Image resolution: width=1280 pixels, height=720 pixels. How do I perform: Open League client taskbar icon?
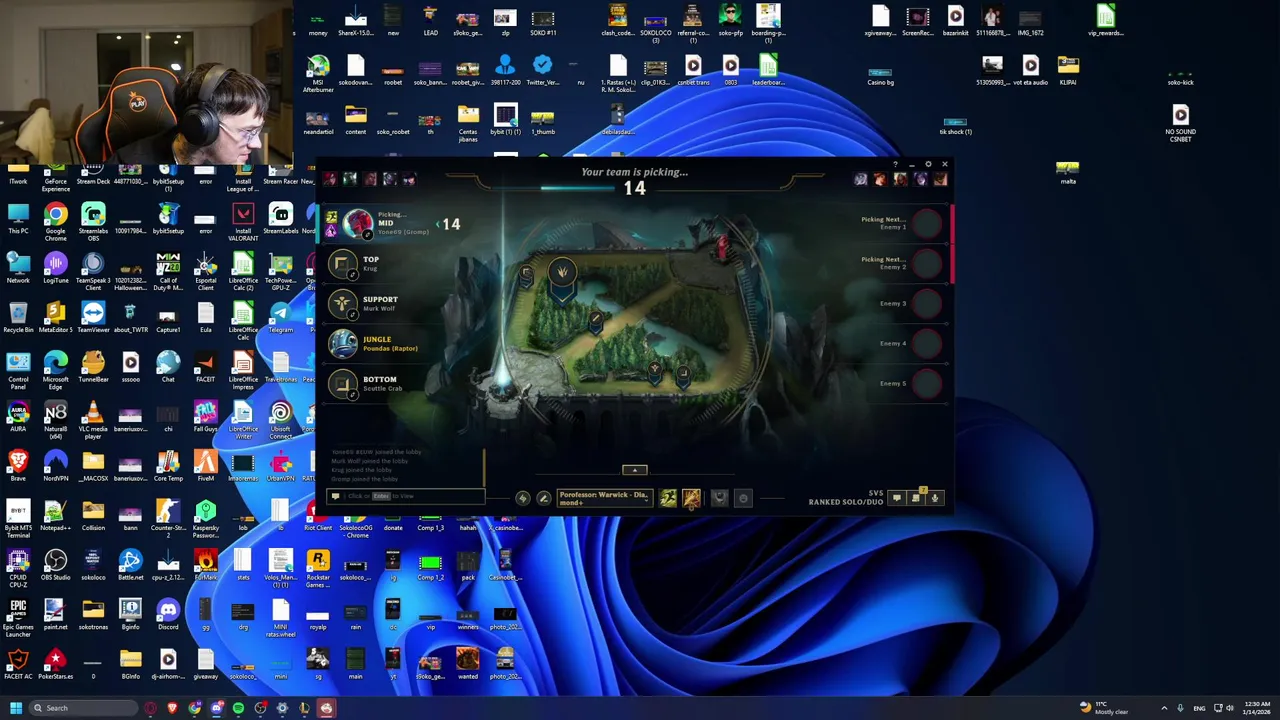pyautogui.click(x=304, y=708)
